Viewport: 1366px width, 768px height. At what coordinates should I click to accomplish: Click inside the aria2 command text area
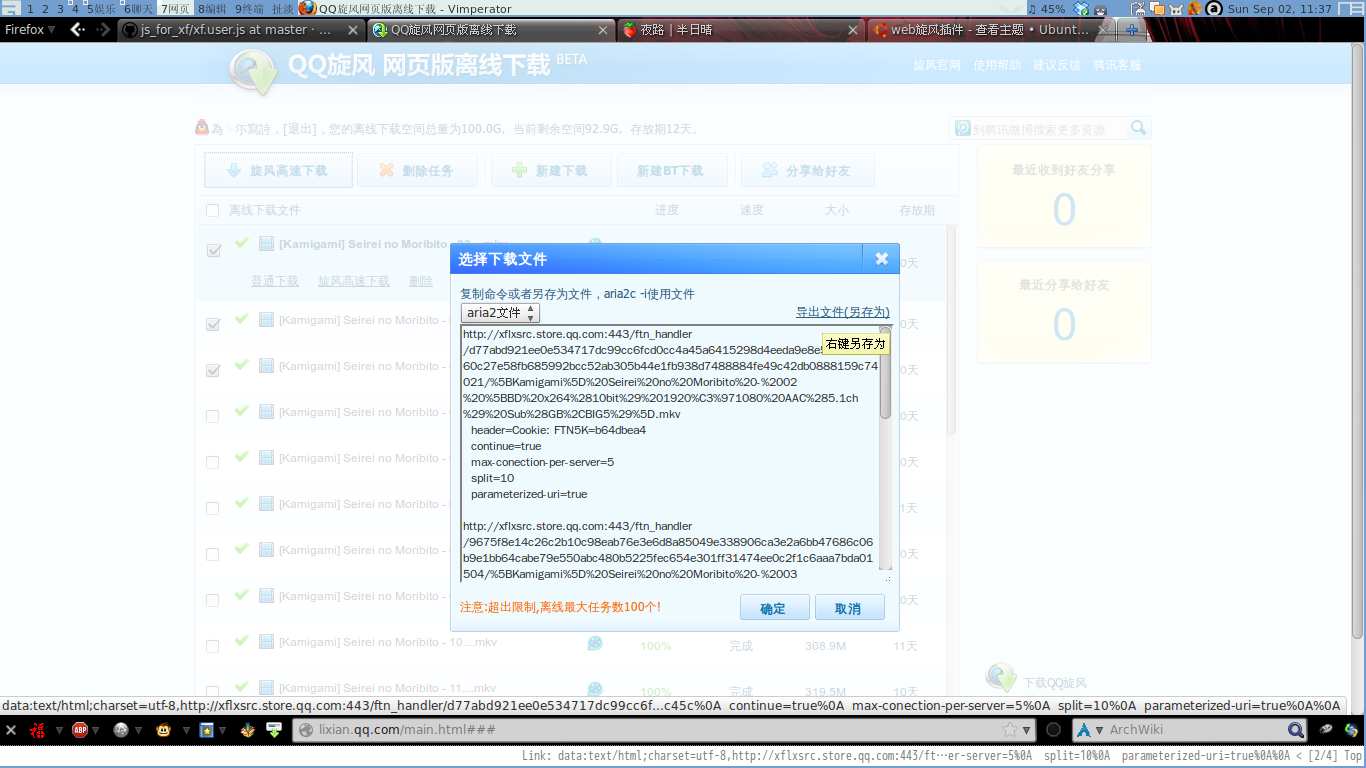click(x=670, y=453)
